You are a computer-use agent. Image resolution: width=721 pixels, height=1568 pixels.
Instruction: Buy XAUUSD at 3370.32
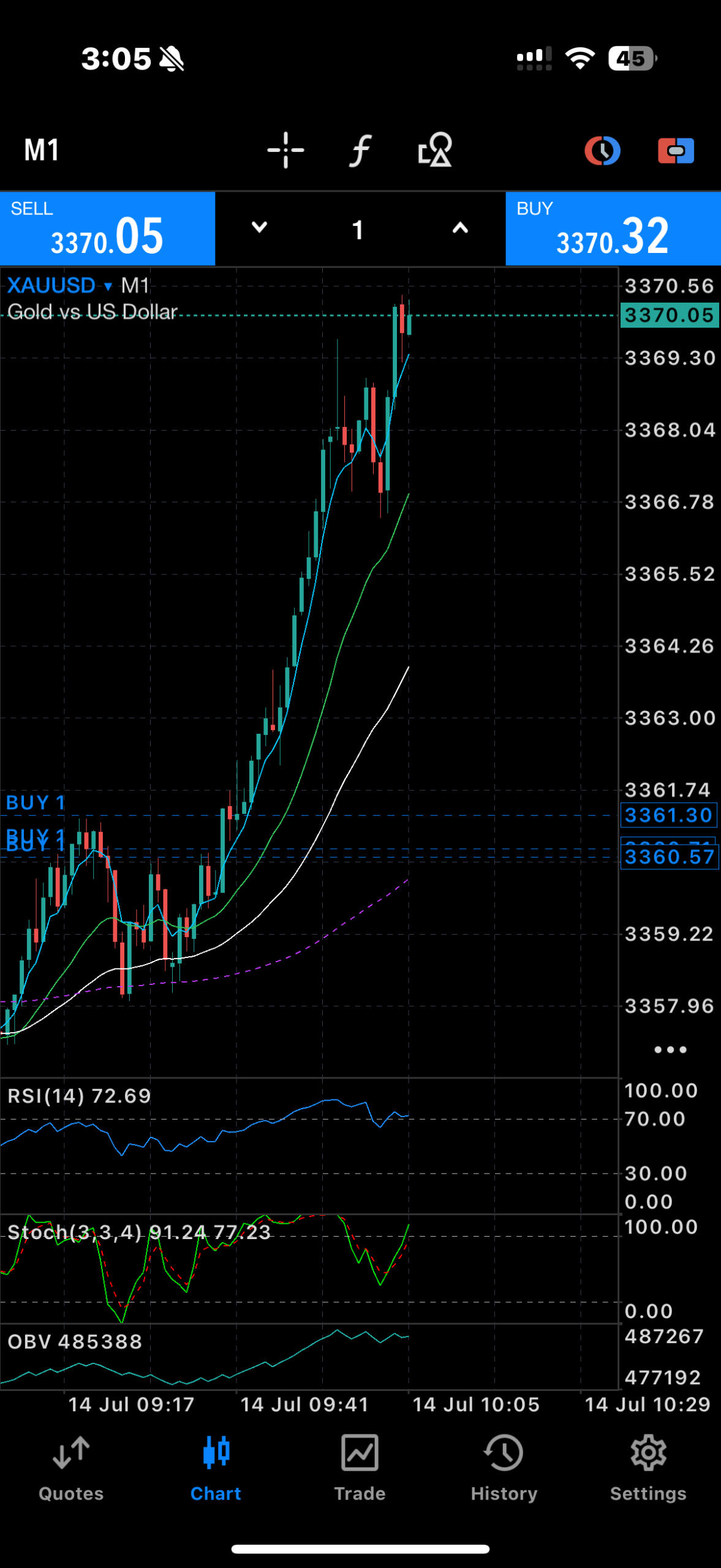coord(613,229)
